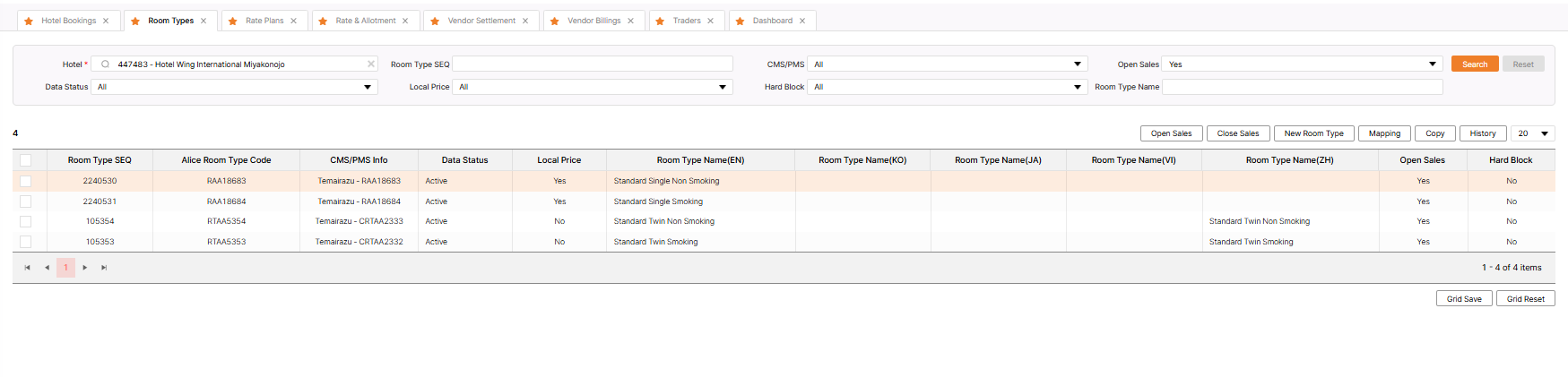Switch to the Vendor Settlement tab
Viewport: 1568px width, 377px height.
tap(481, 21)
